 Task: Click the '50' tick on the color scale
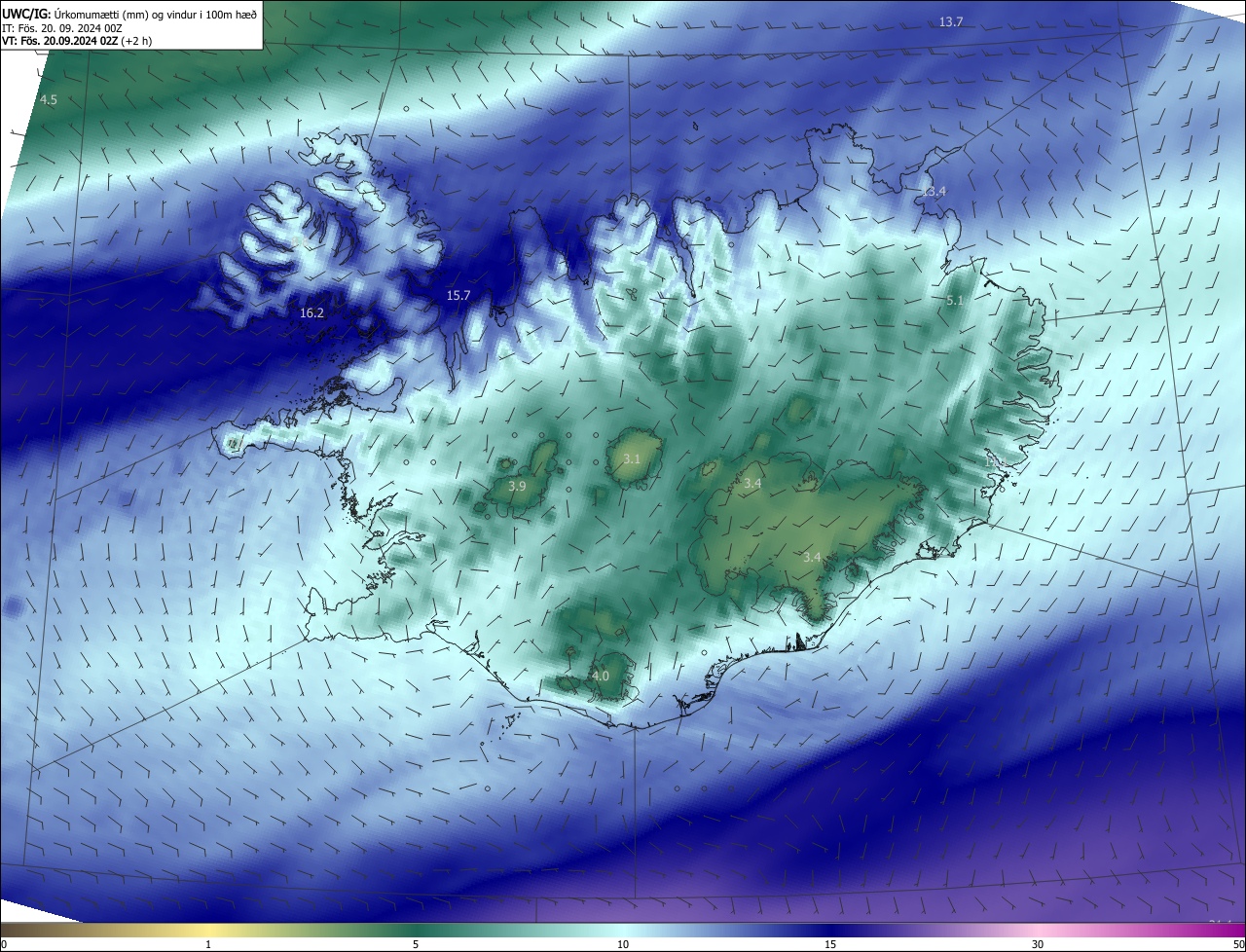click(1238, 944)
